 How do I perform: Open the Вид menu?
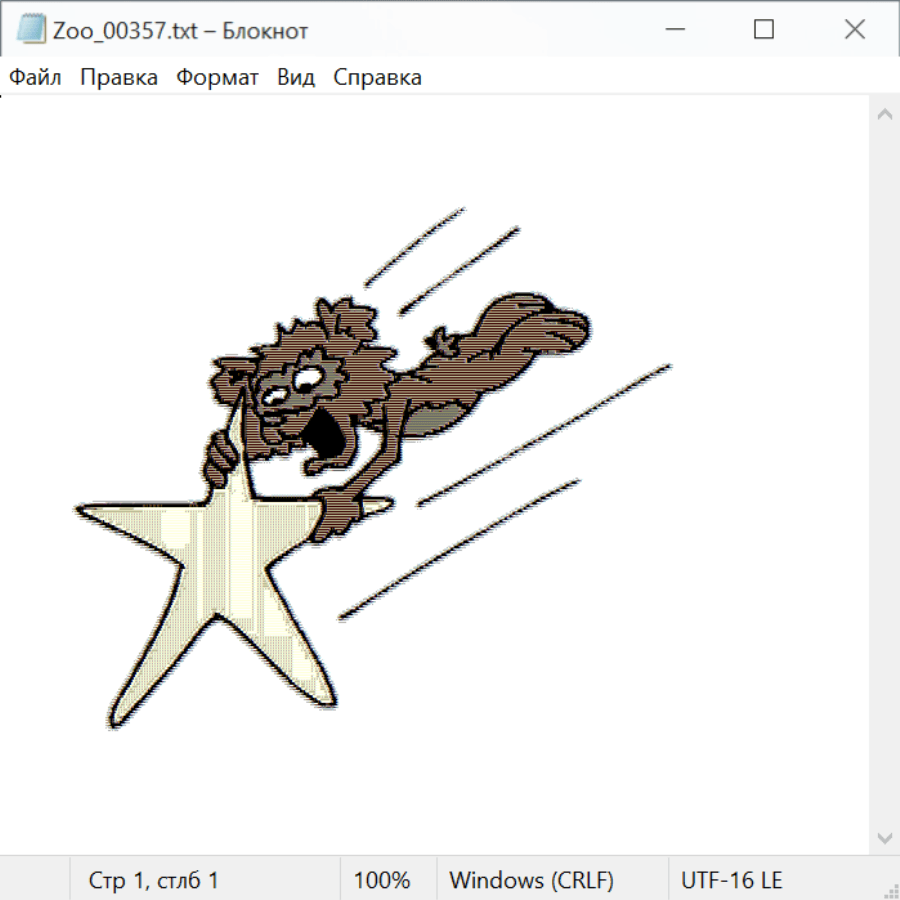(295, 78)
